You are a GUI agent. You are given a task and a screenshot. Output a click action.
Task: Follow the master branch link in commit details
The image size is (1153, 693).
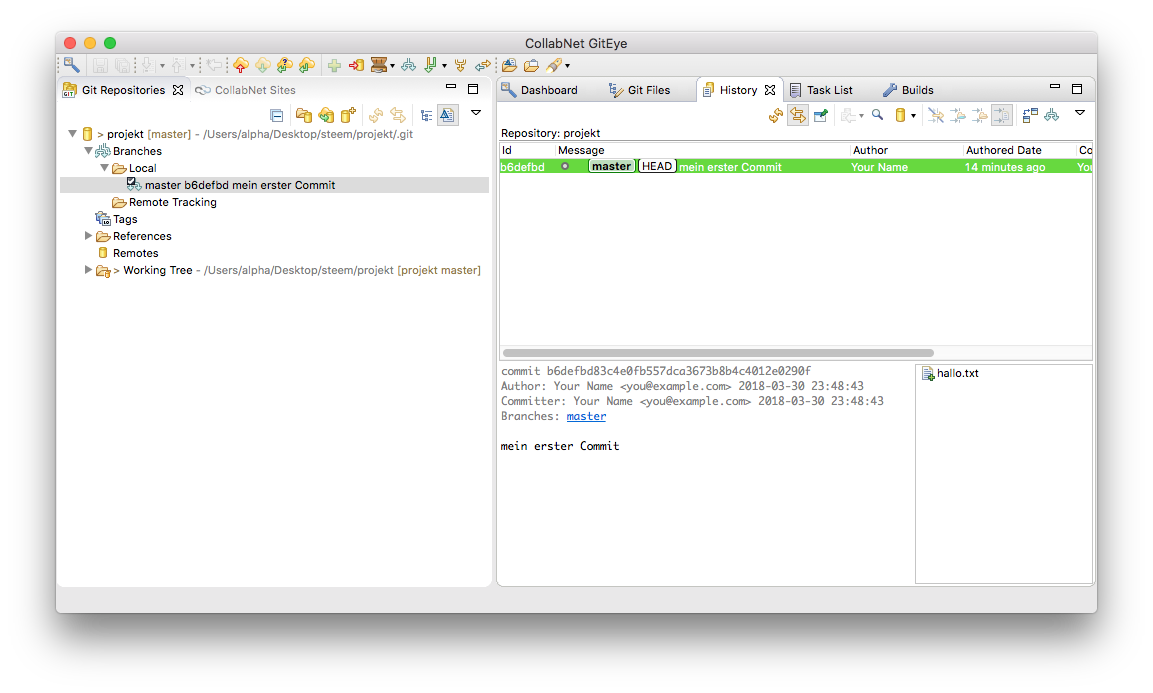(x=586, y=416)
